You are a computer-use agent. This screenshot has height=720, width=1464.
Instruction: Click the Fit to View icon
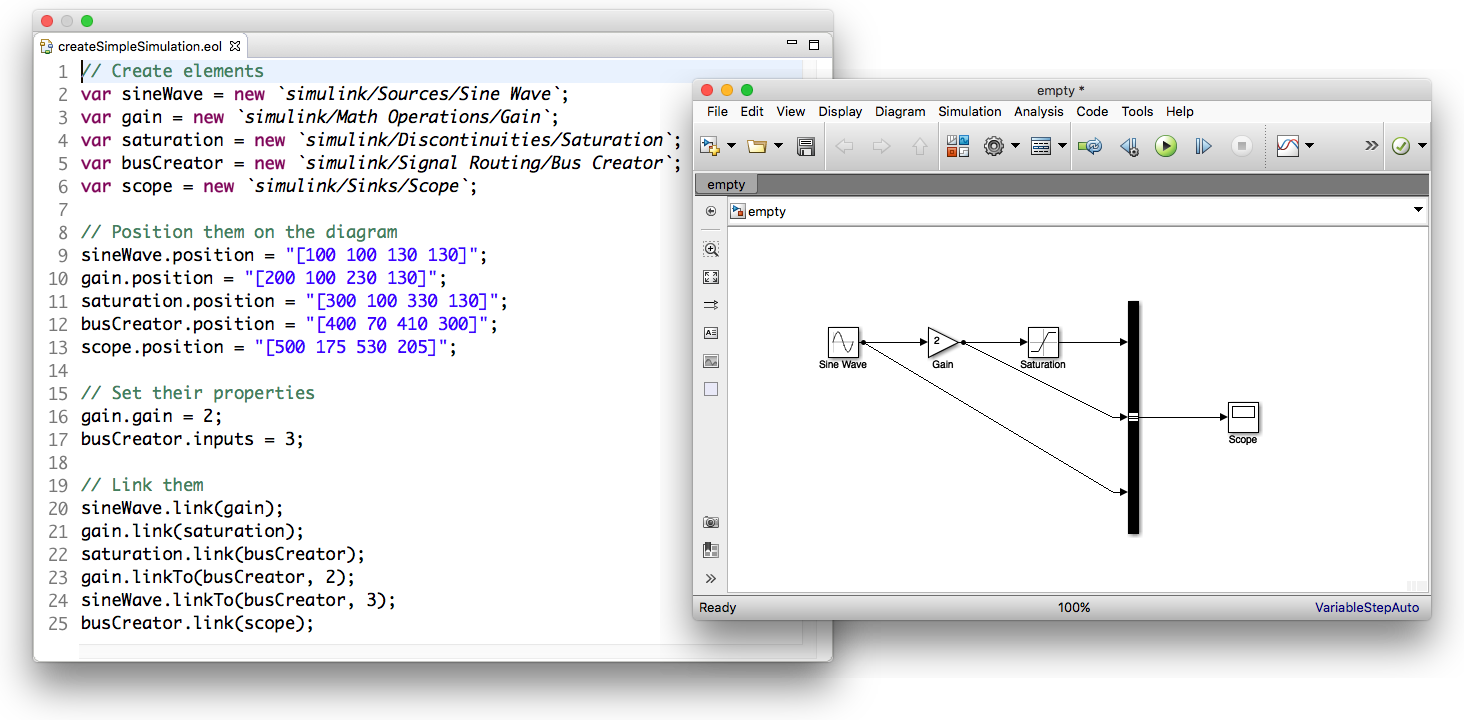(x=711, y=277)
